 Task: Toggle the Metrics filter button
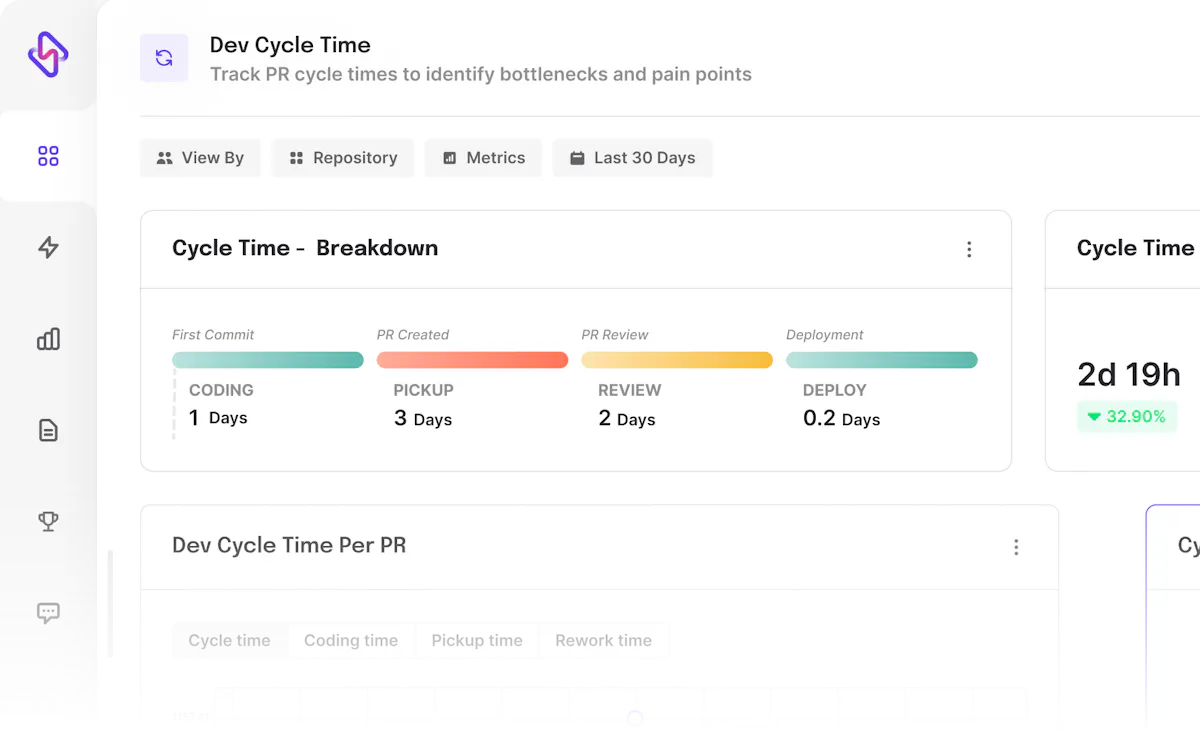coord(483,157)
